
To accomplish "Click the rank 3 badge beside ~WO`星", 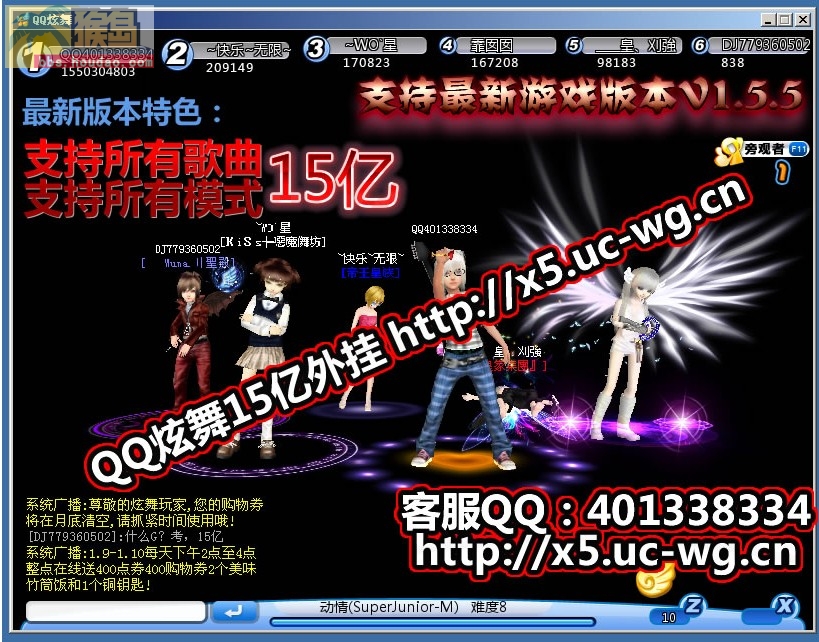I will (x=317, y=49).
